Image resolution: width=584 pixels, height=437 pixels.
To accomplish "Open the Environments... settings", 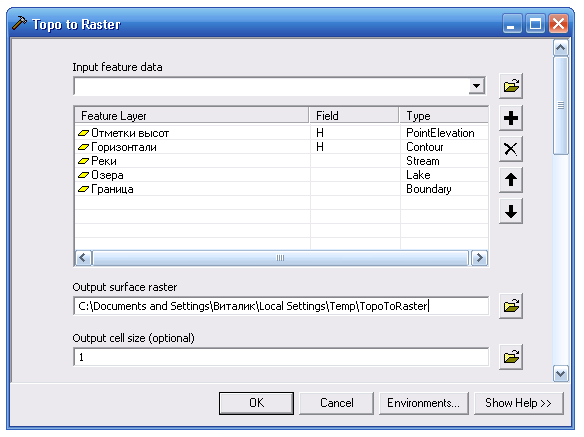I will [x=423, y=403].
